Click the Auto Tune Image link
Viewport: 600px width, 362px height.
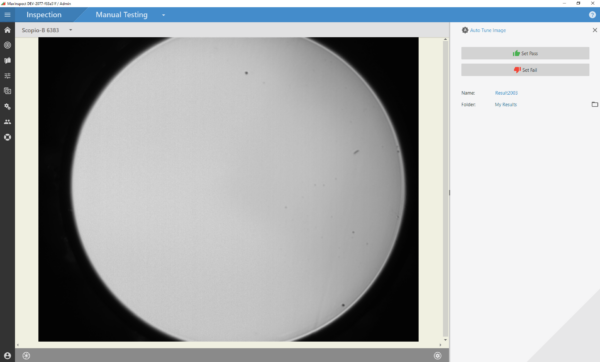click(x=488, y=30)
